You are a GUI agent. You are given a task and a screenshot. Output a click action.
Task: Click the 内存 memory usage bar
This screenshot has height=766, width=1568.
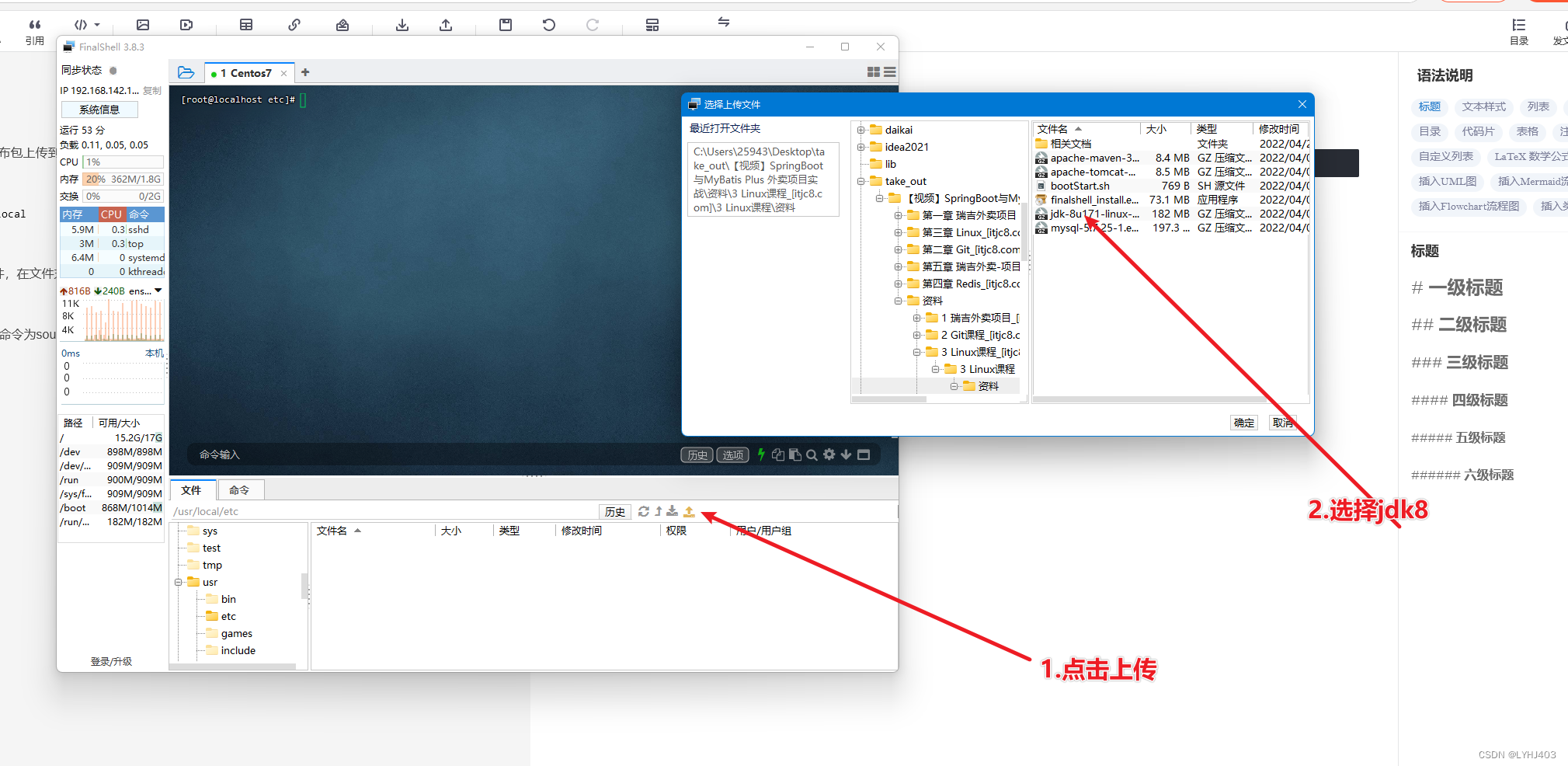(x=123, y=179)
